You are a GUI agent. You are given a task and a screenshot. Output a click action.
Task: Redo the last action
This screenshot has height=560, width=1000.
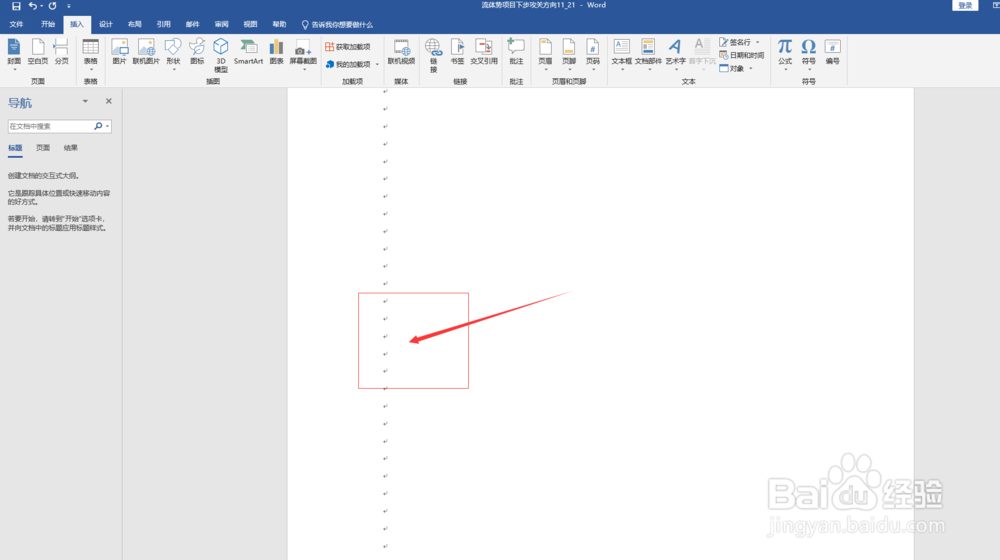tap(52, 6)
